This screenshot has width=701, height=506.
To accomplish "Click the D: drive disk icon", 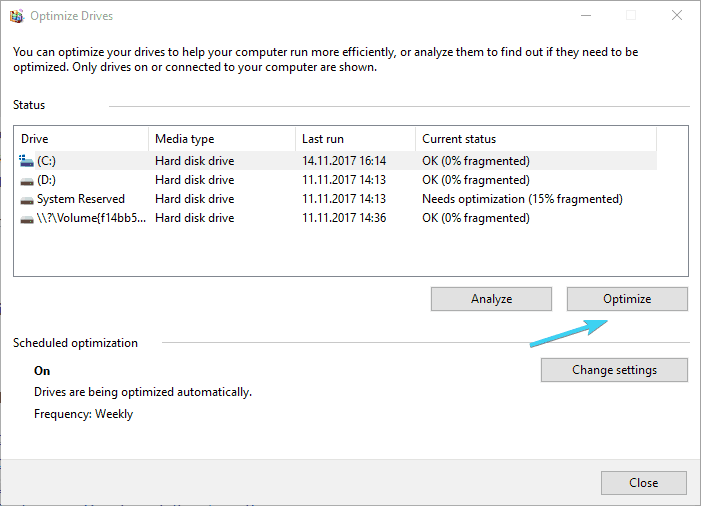I will 27,180.
